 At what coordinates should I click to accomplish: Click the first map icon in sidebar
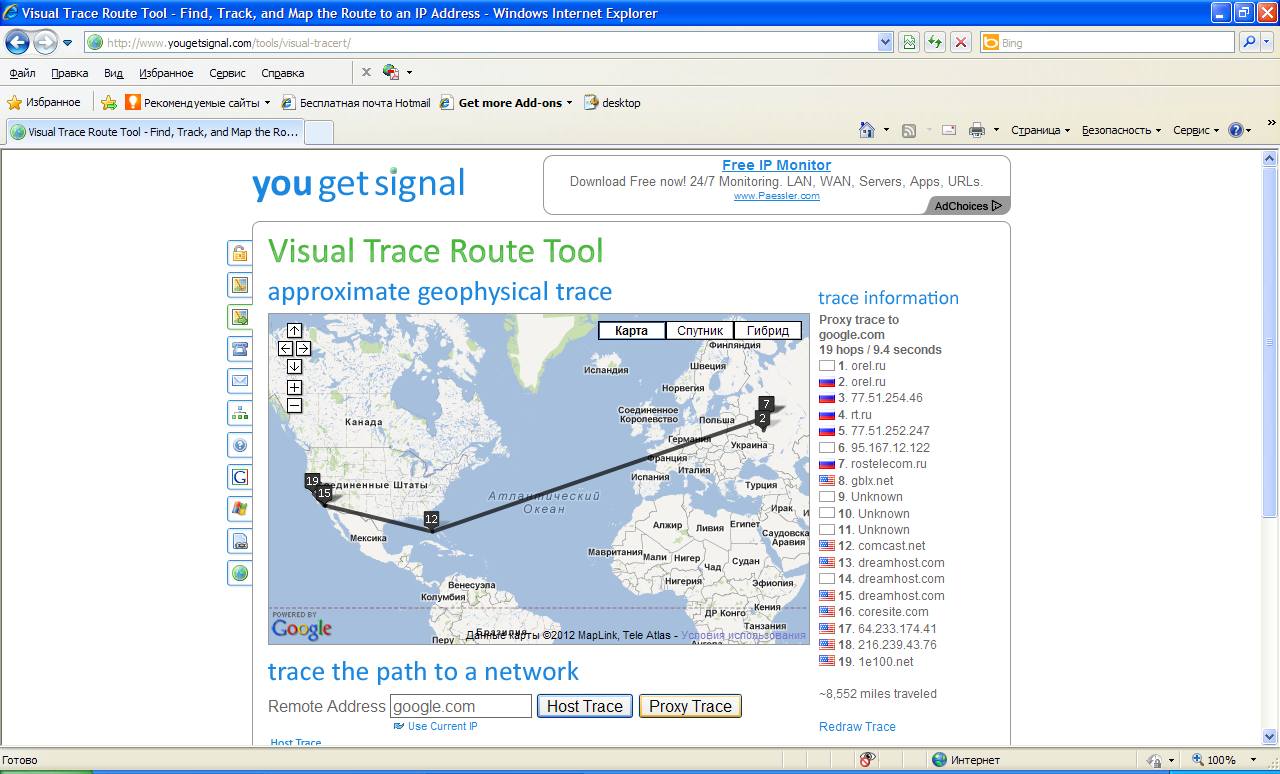point(240,285)
